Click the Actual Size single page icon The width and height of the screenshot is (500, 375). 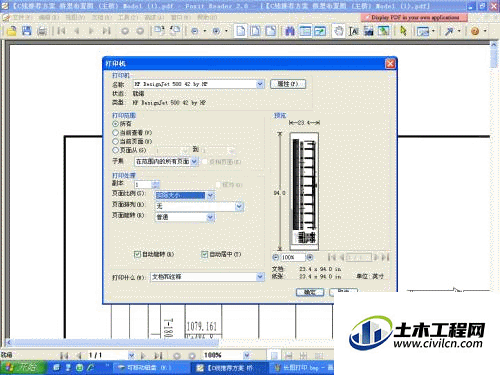point(241,31)
